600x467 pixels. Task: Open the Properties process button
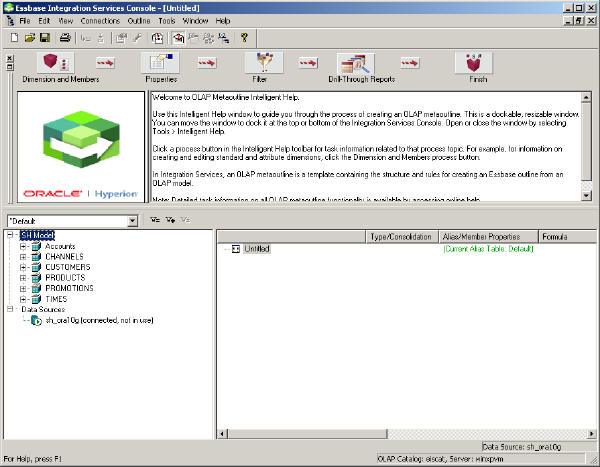click(x=160, y=62)
